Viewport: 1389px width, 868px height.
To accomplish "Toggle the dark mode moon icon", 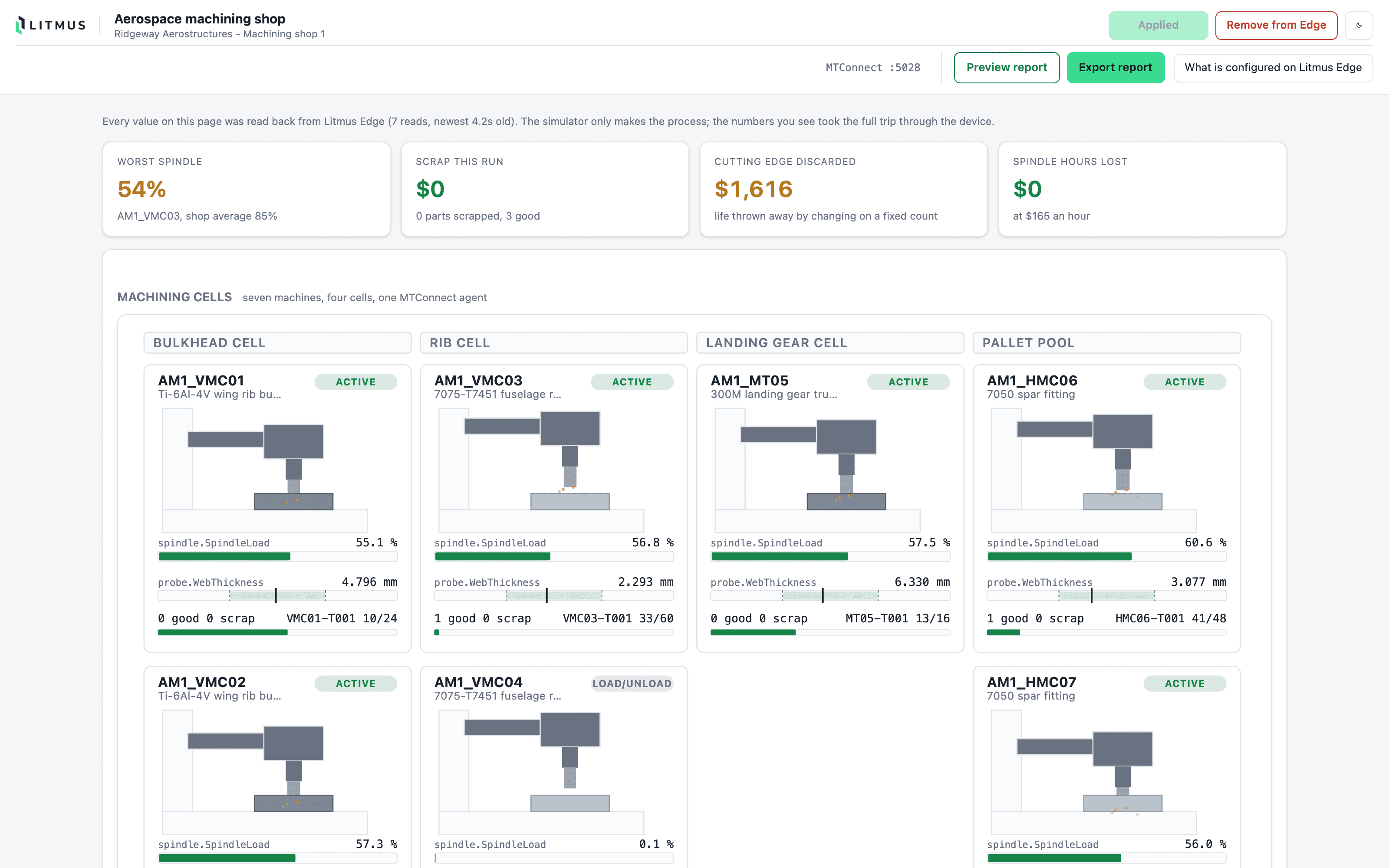I will click(x=1359, y=25).
